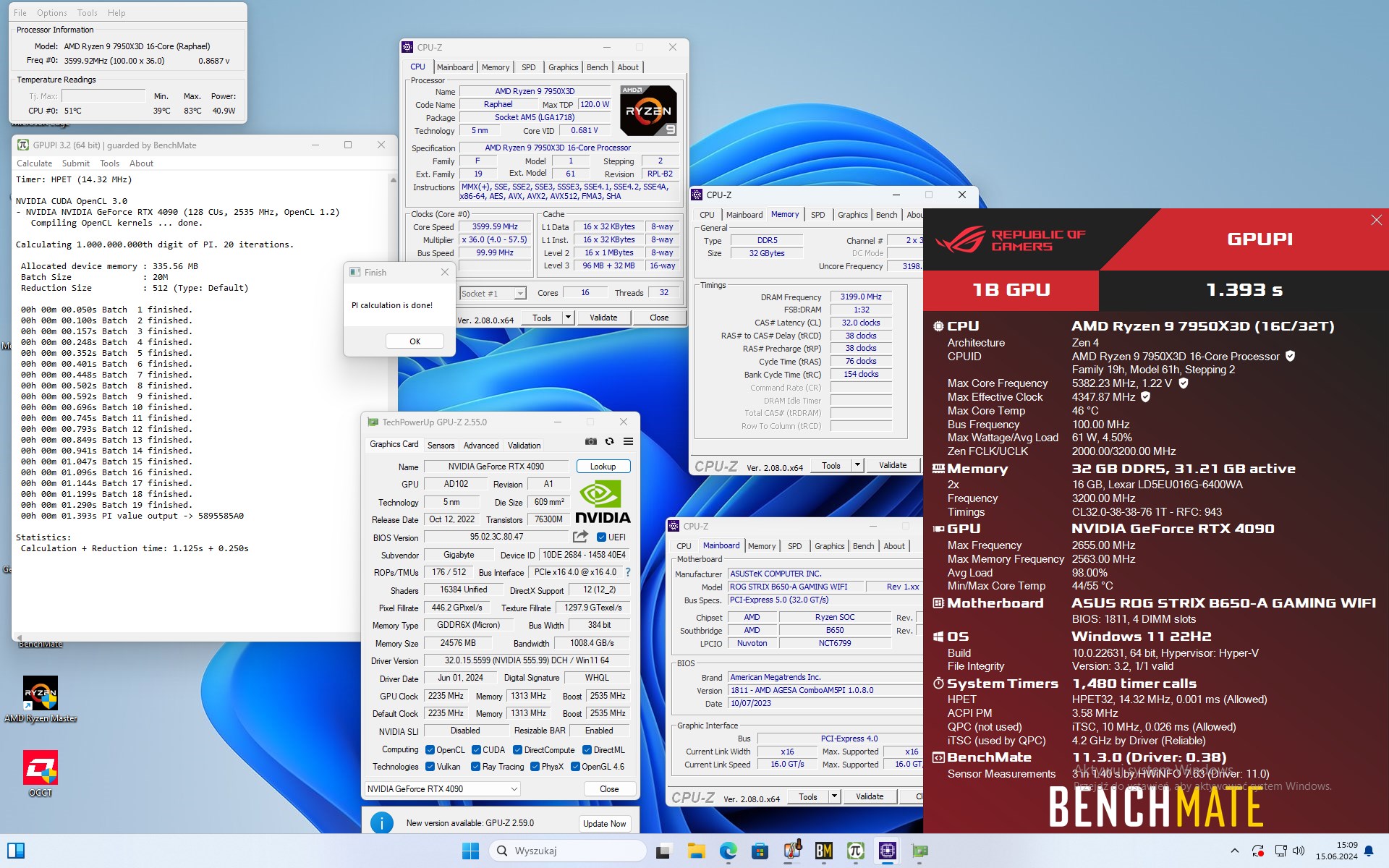
Task: Click Validate in CPU-Z Mainboard window
Action: tap(870, 796)
